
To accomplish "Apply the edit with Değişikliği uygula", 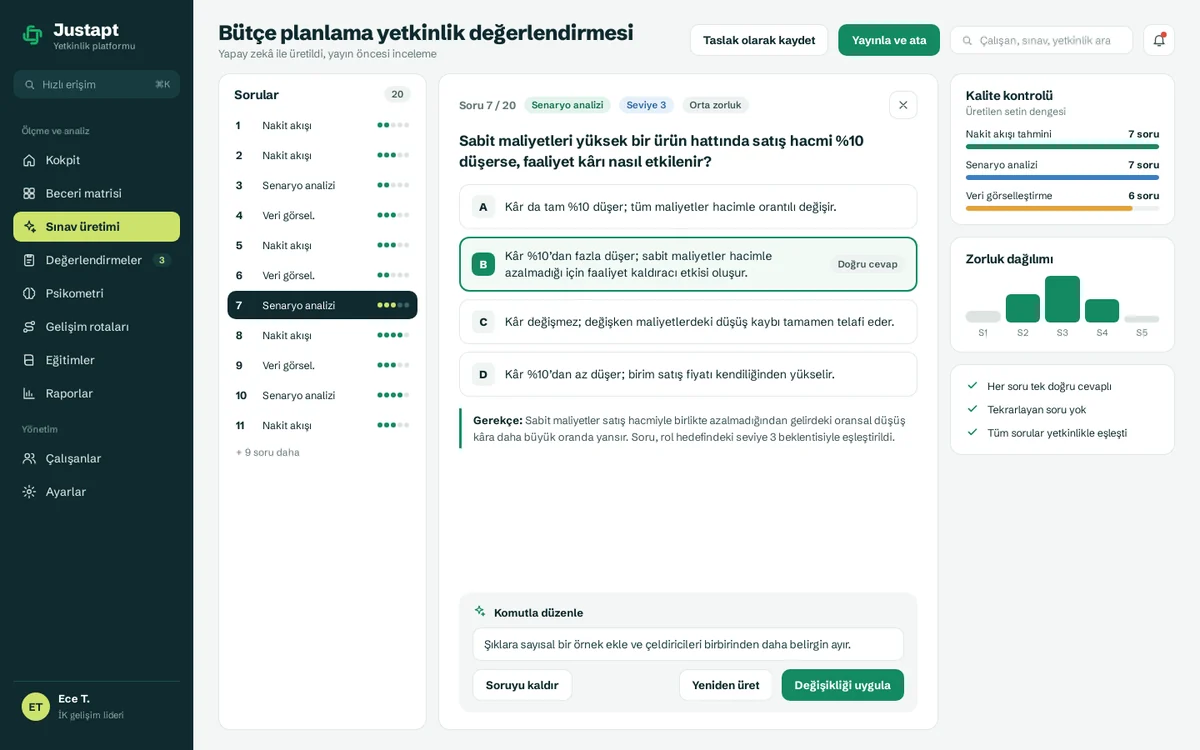I will [x=843, y=685].
